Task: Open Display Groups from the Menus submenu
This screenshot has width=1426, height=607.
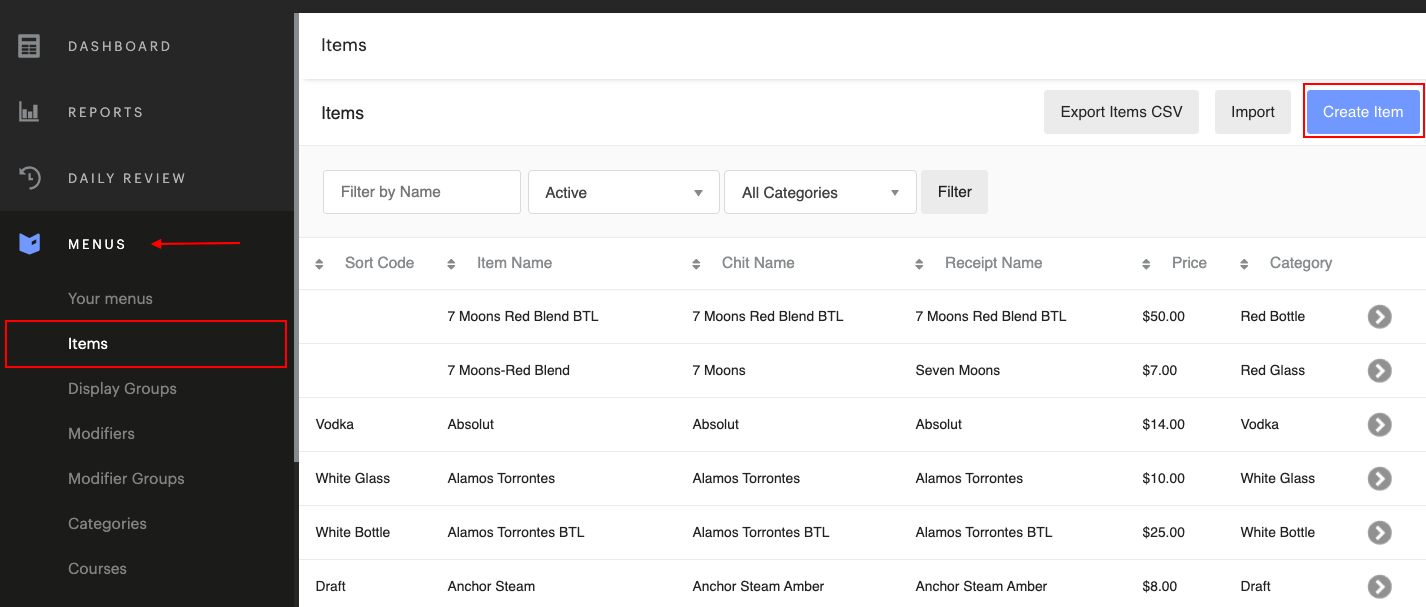Action: tap(122, 388)
